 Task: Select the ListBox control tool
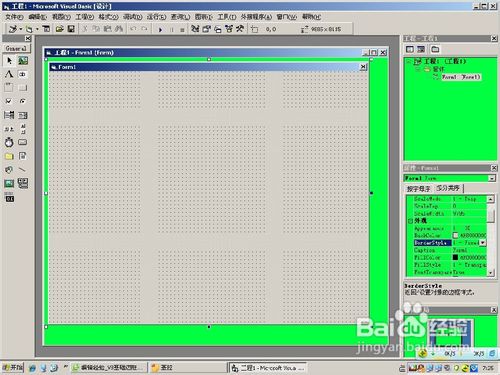[x=23, y=115]
